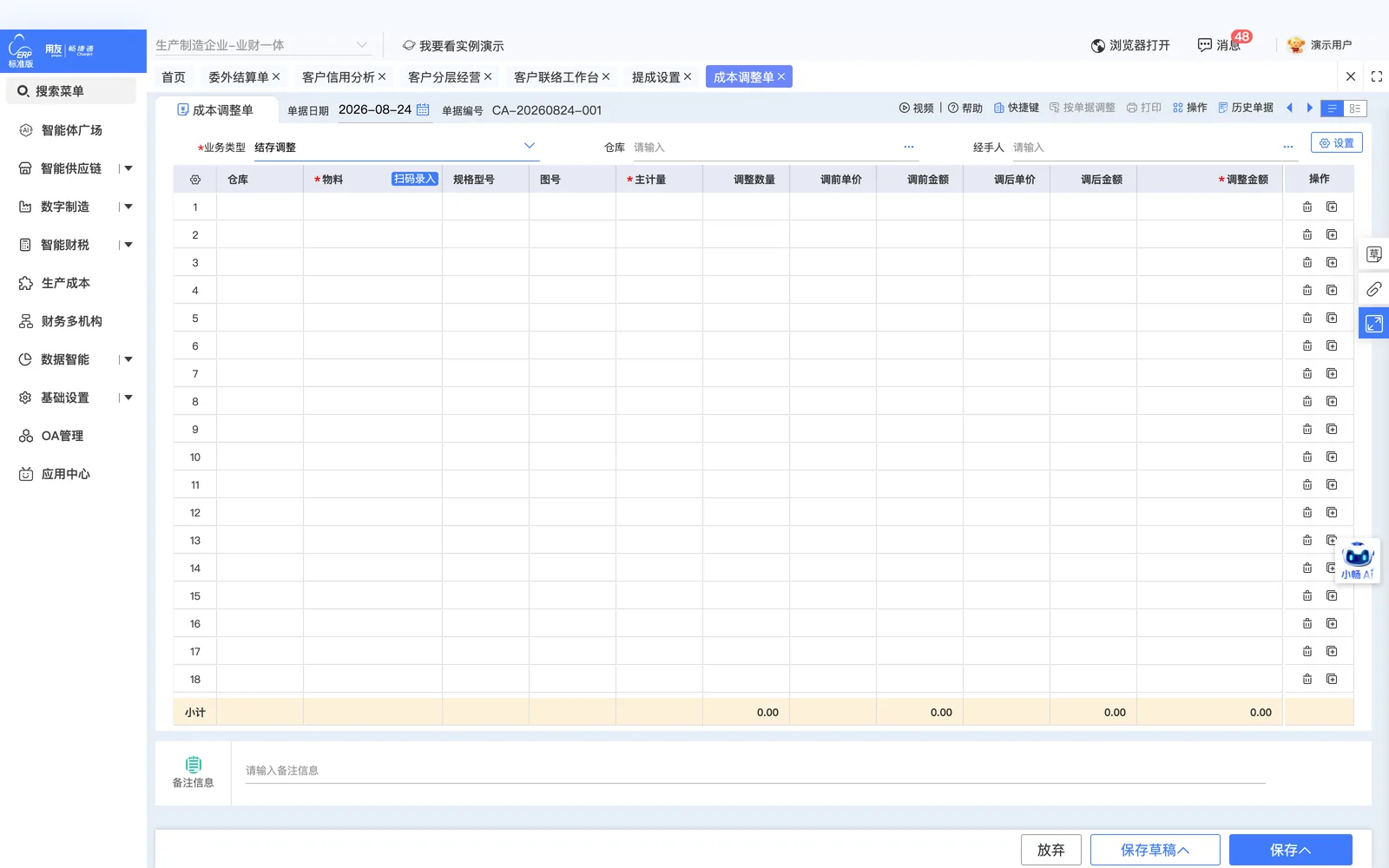Open the 视频 tutorial

point(916,108)
